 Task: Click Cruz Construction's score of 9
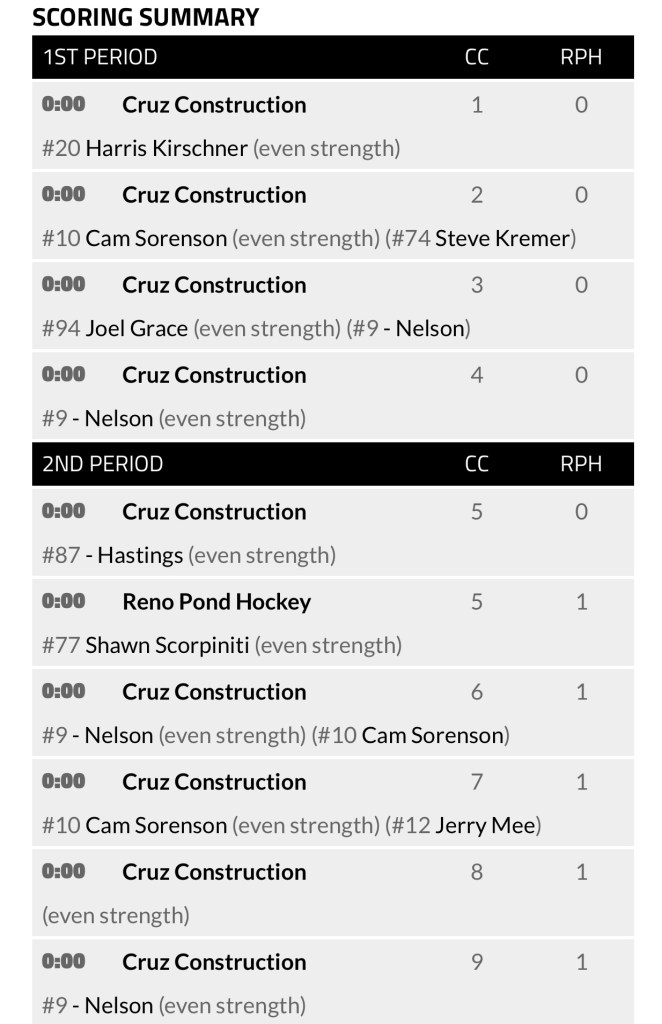pos(477,962)
